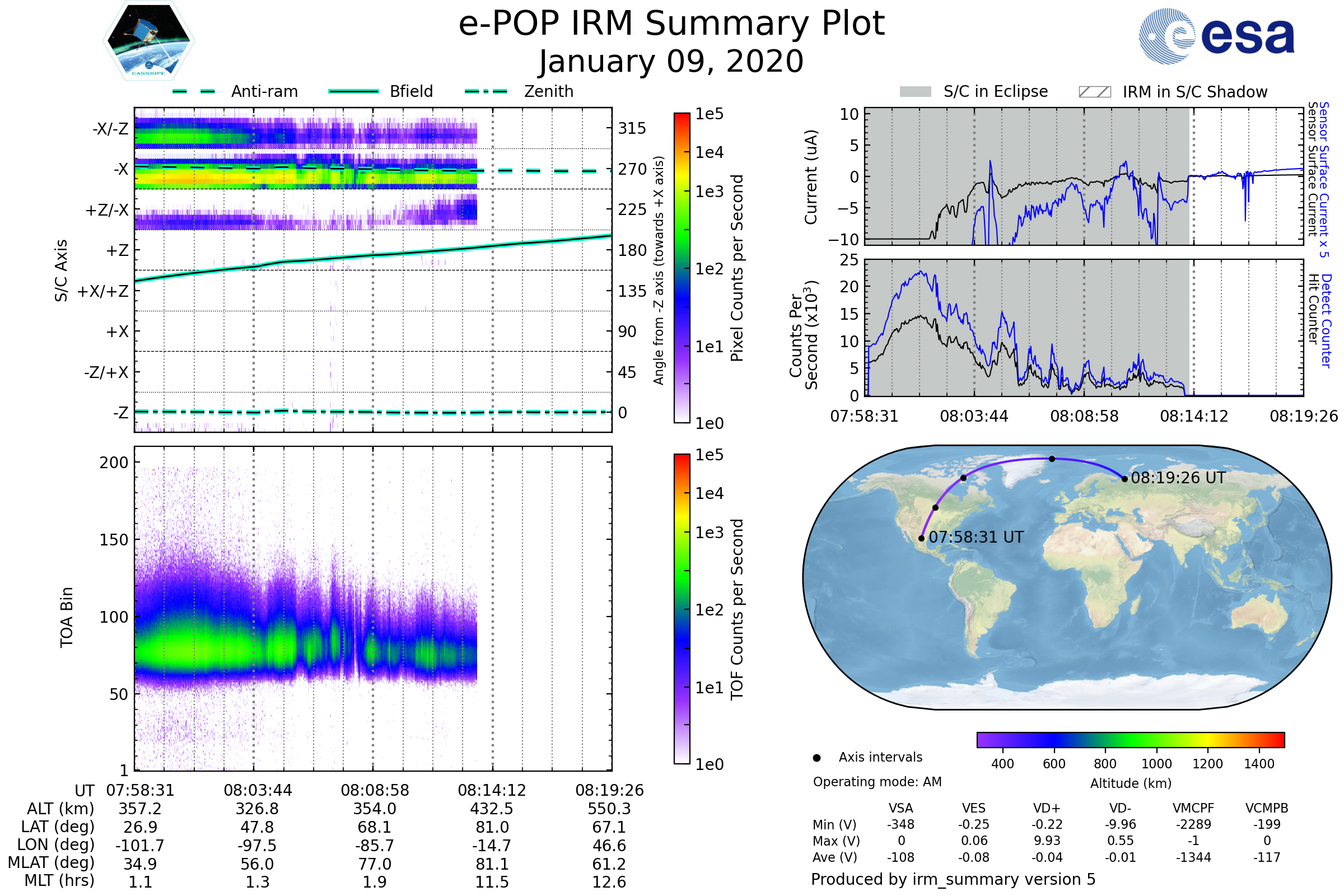Click the IRM in S/C Shadow hatched patch

pos(1095,92)
